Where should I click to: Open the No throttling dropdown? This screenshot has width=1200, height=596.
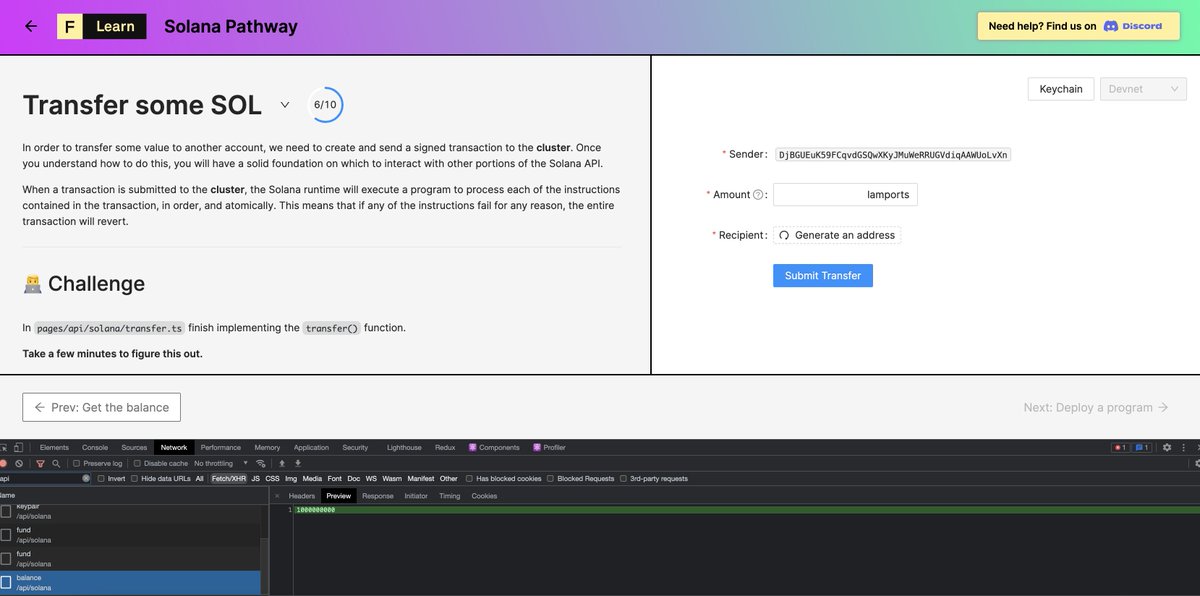221,464
